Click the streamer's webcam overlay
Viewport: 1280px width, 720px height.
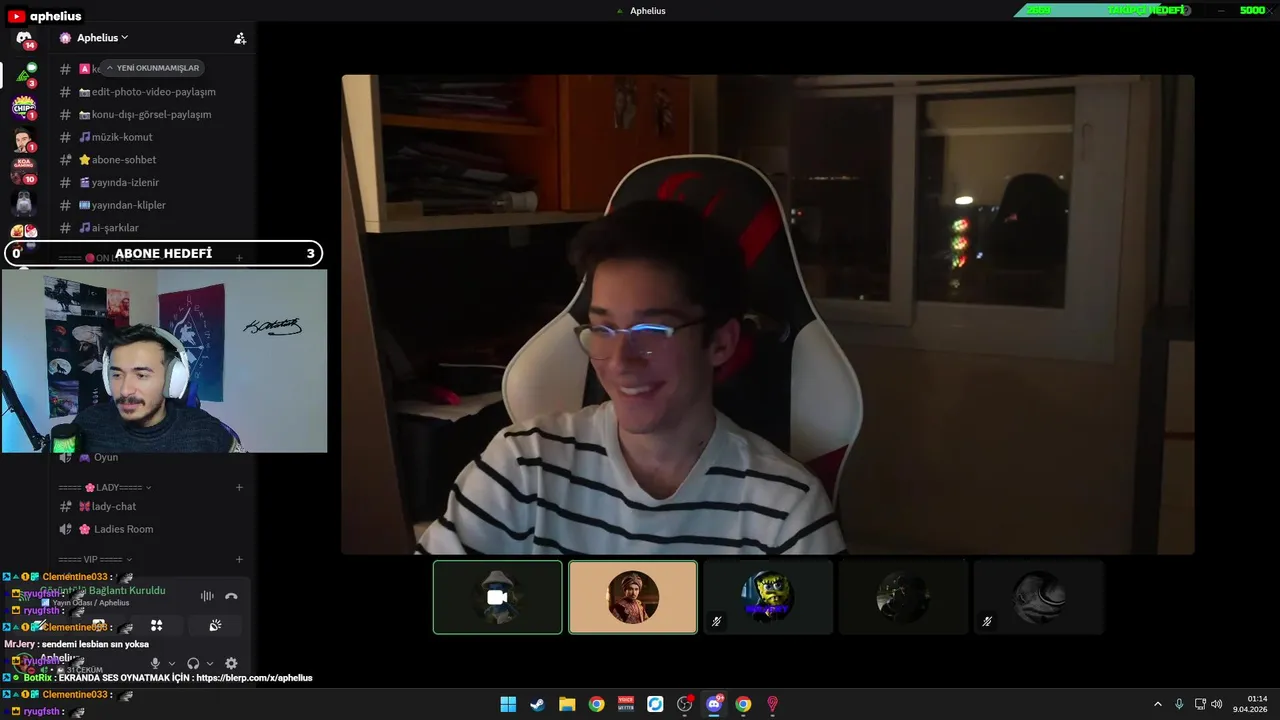tap(164, 361)
